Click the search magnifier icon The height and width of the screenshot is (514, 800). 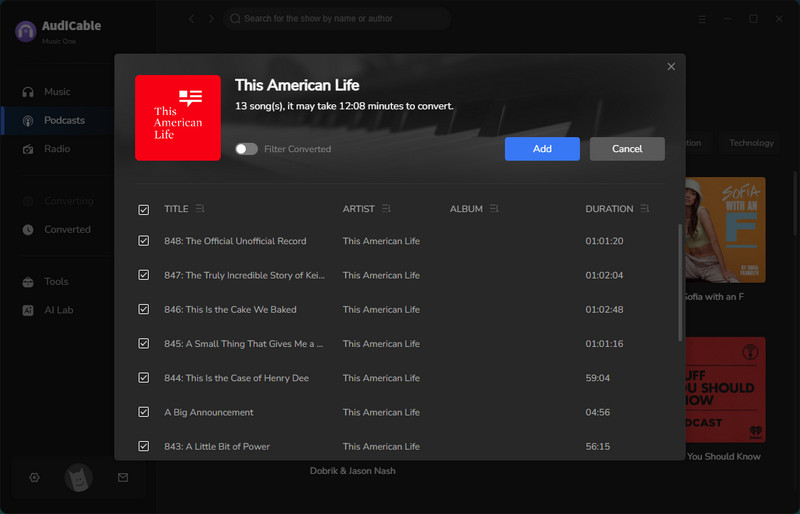point(235,19)
